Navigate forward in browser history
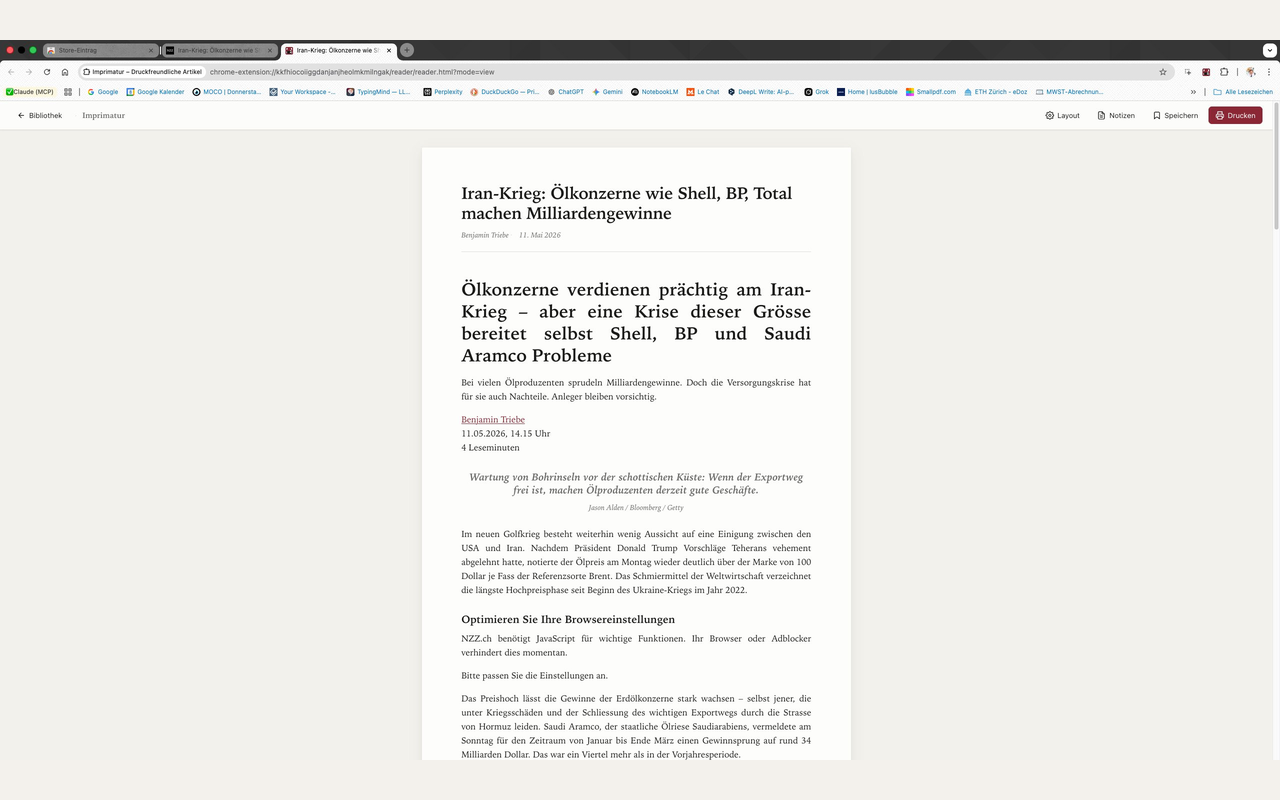1280x800 pixels. 28,72
